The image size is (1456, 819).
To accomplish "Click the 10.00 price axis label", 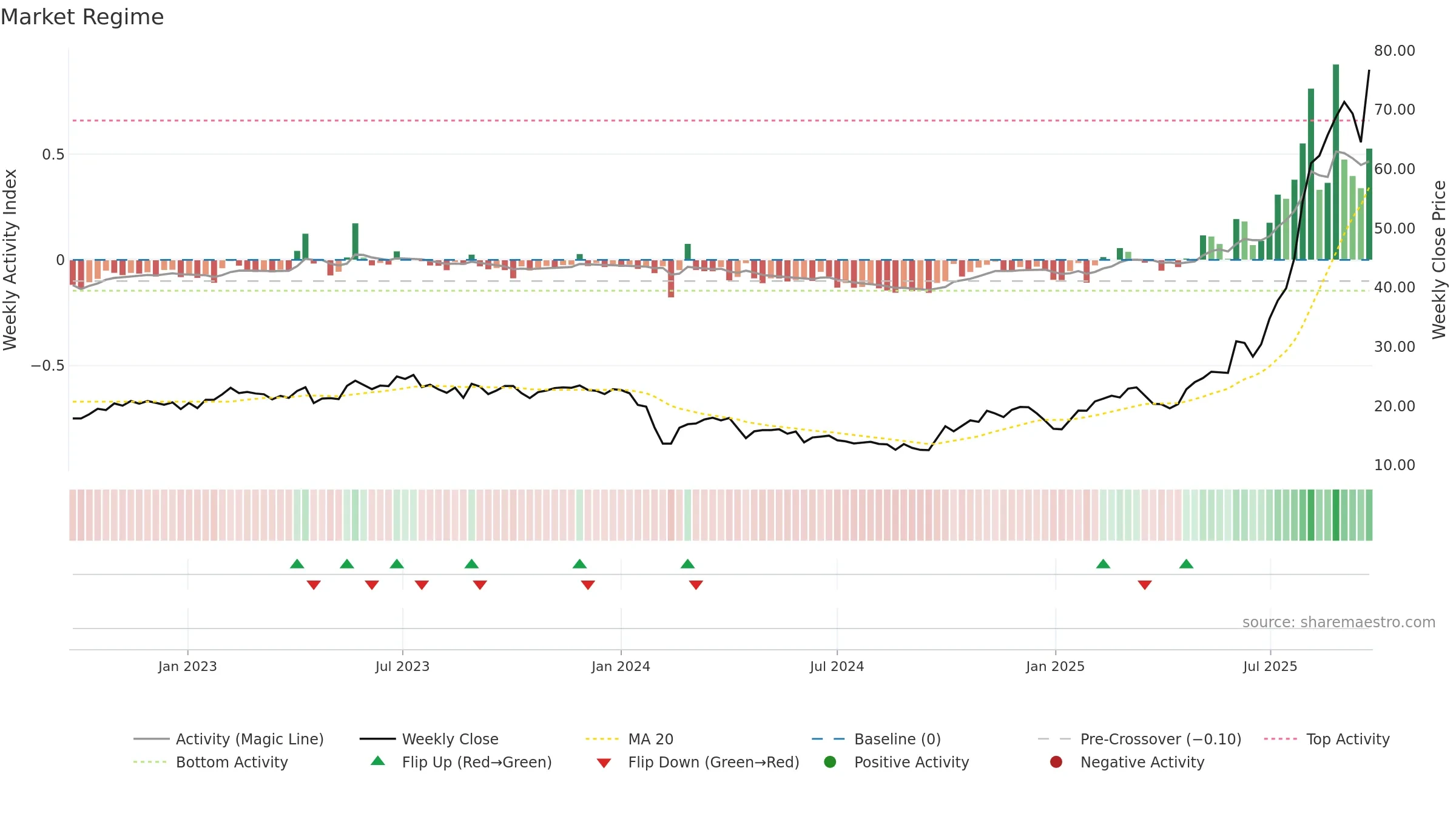I will (1395, 465).
